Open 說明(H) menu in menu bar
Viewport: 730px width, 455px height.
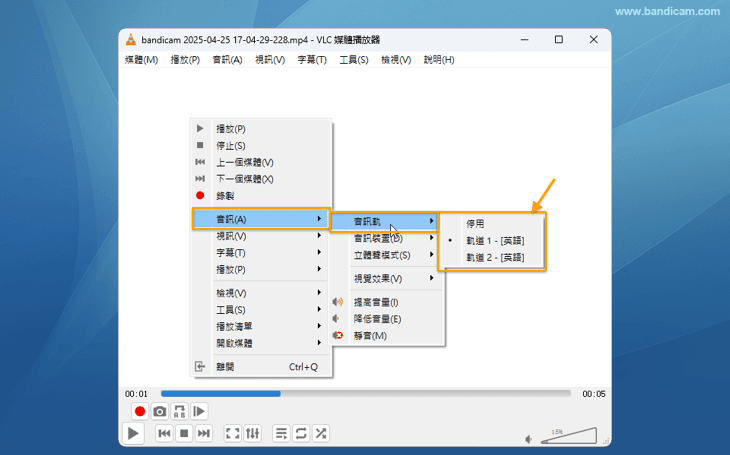point(439,60)
